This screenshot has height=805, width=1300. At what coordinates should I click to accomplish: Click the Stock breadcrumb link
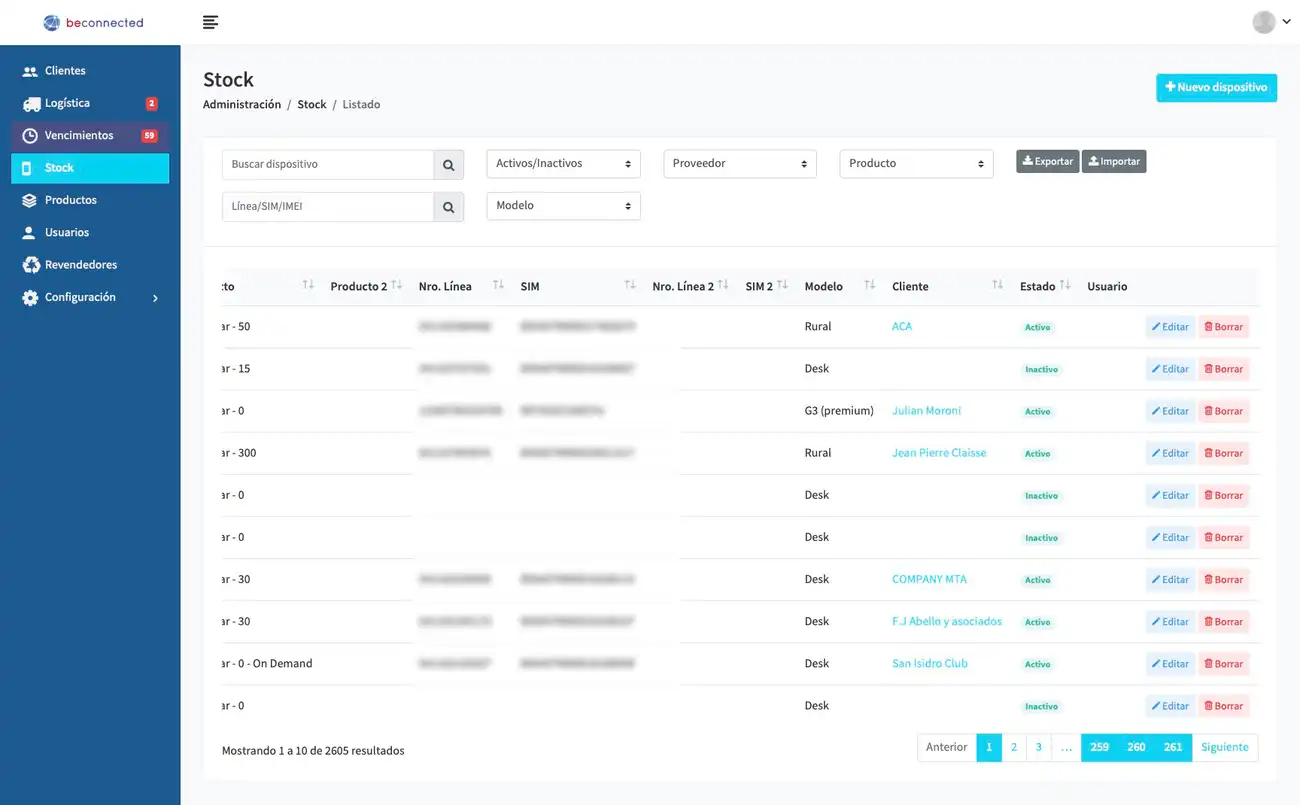[312, 104]
